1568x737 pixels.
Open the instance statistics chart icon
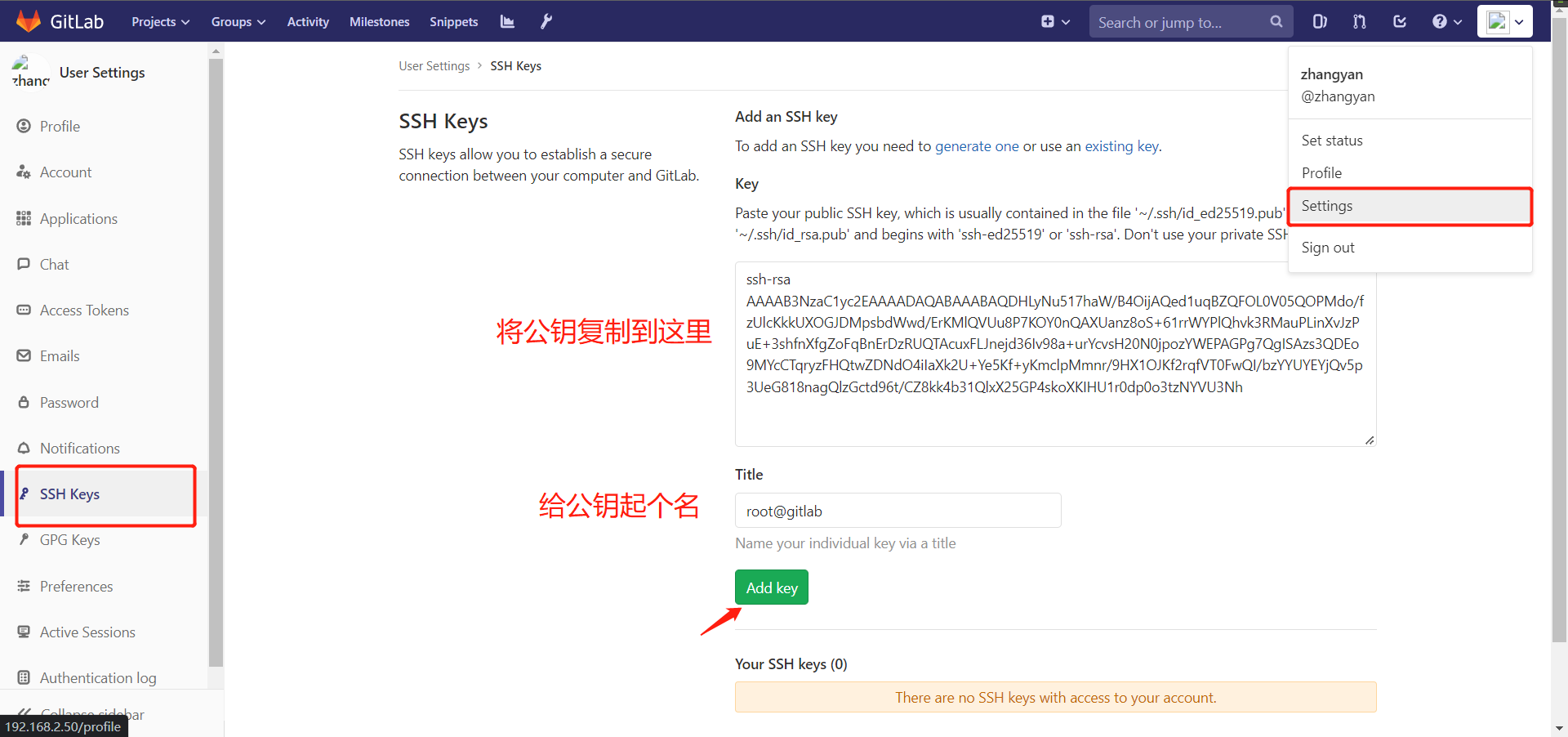[x=507, y=22]
